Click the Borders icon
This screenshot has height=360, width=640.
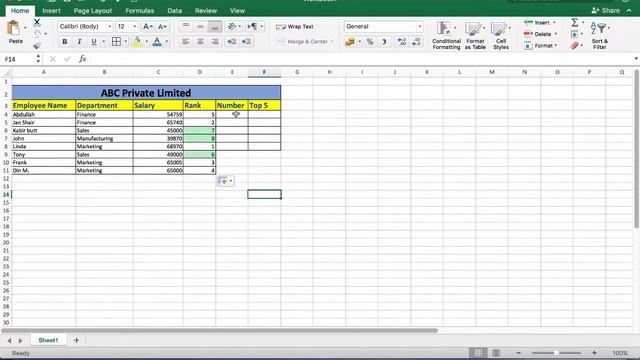(116, 42)
